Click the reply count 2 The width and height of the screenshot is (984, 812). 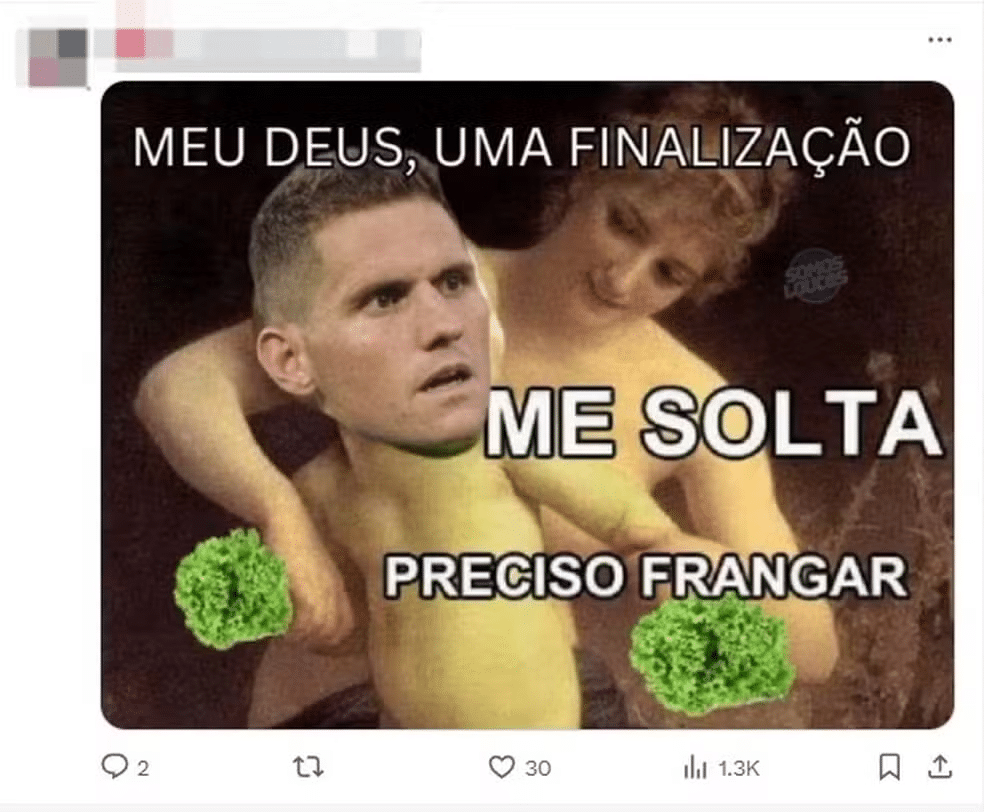pyautogui.click(x=143, y=768)
